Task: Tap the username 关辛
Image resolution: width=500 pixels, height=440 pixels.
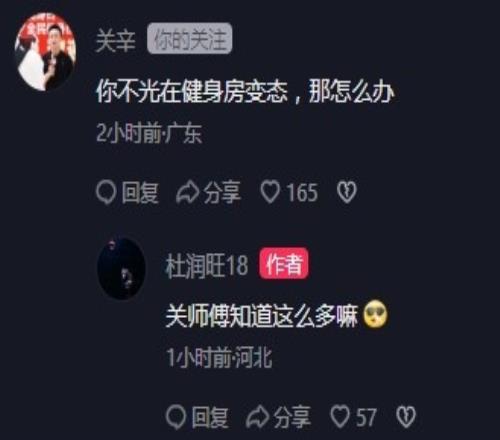Action: pyautogui.click(x=115, y=41)
